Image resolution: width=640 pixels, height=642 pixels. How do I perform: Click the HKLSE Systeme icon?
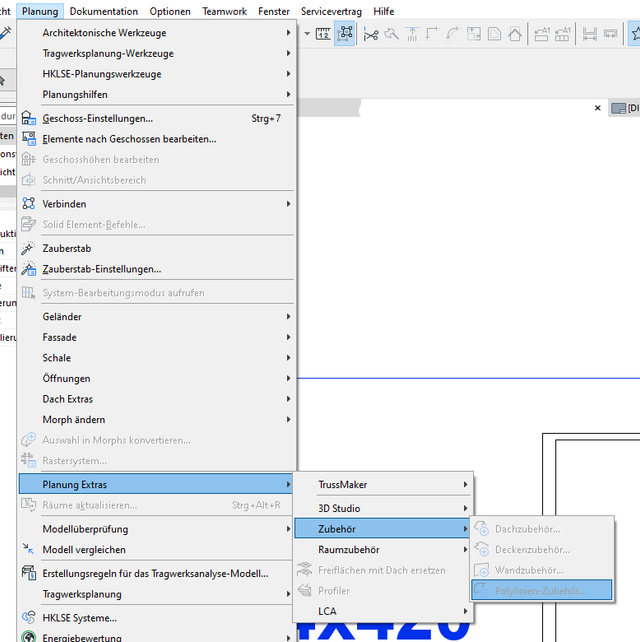coord(29,617)
